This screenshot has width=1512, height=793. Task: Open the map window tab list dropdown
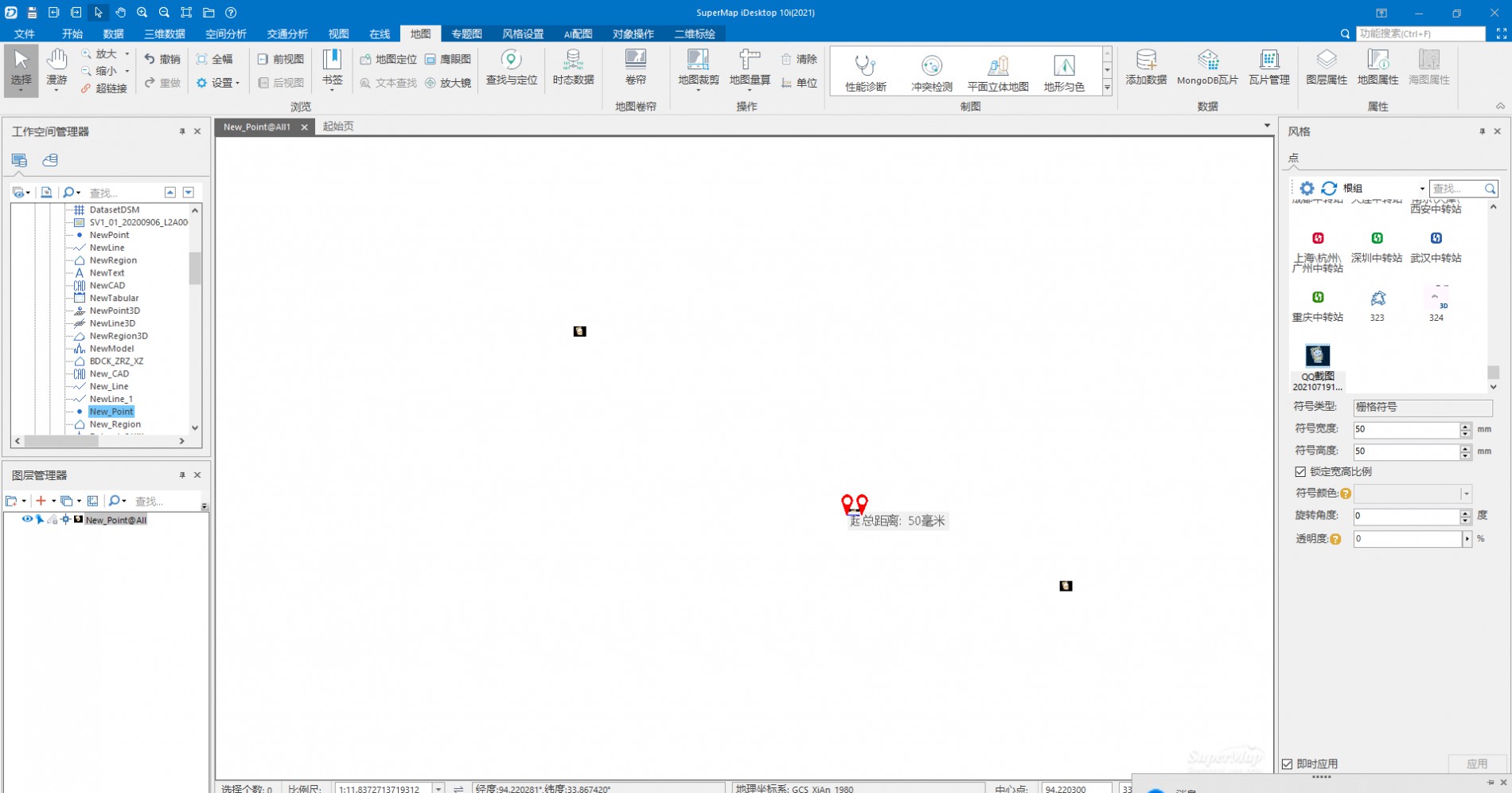coord(1267,126)
